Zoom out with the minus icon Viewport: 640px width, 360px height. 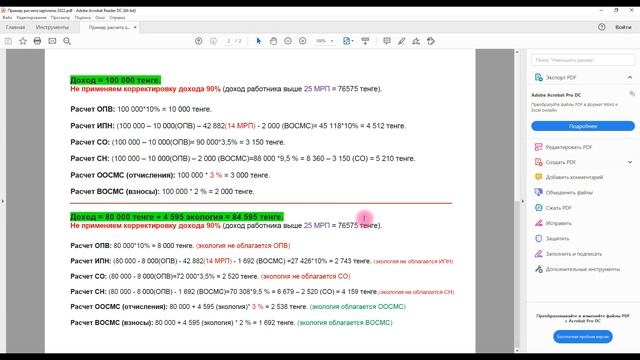[288, 41]
